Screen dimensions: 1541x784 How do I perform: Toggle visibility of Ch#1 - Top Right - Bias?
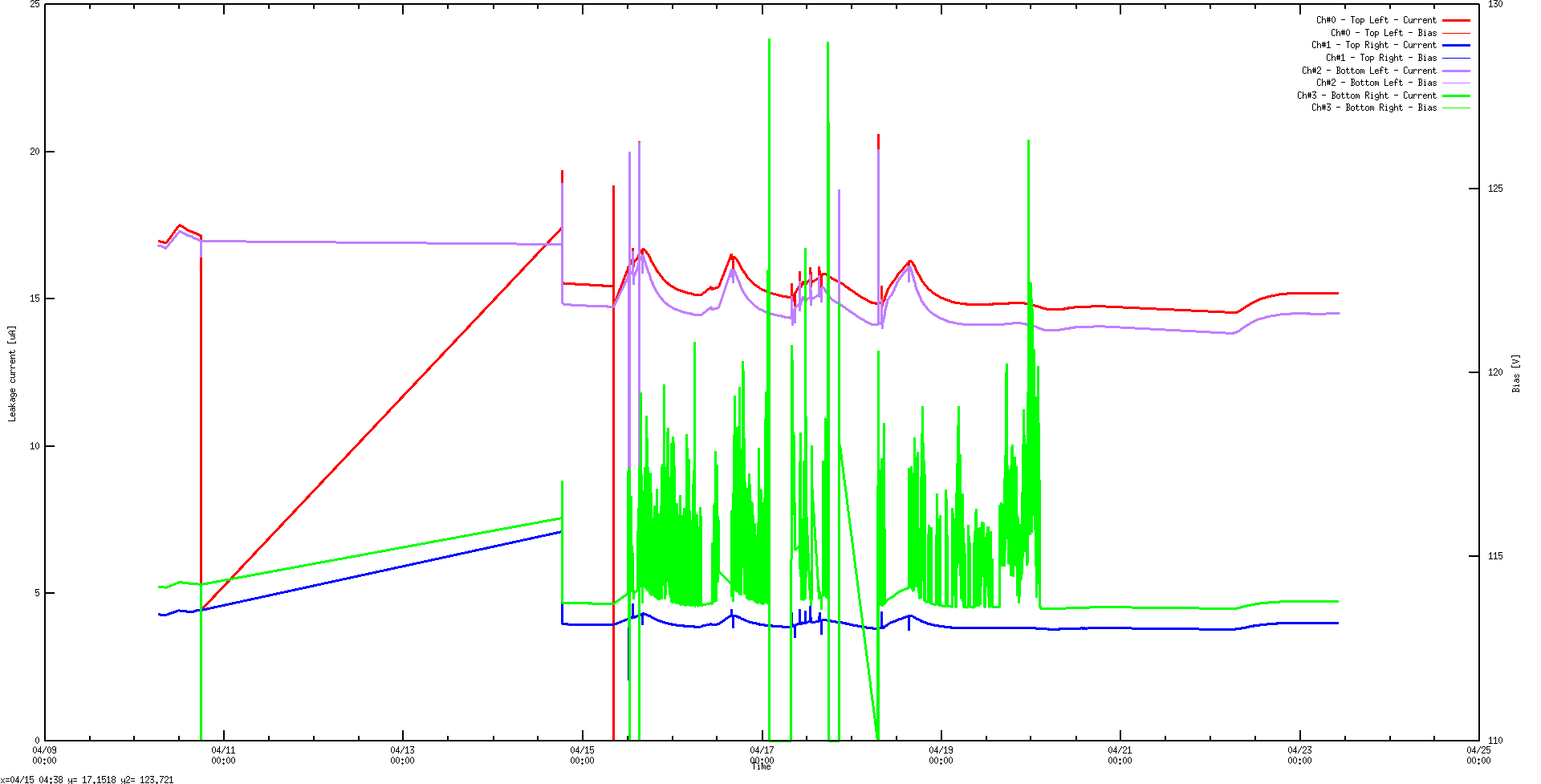(x=1383, y=58)
